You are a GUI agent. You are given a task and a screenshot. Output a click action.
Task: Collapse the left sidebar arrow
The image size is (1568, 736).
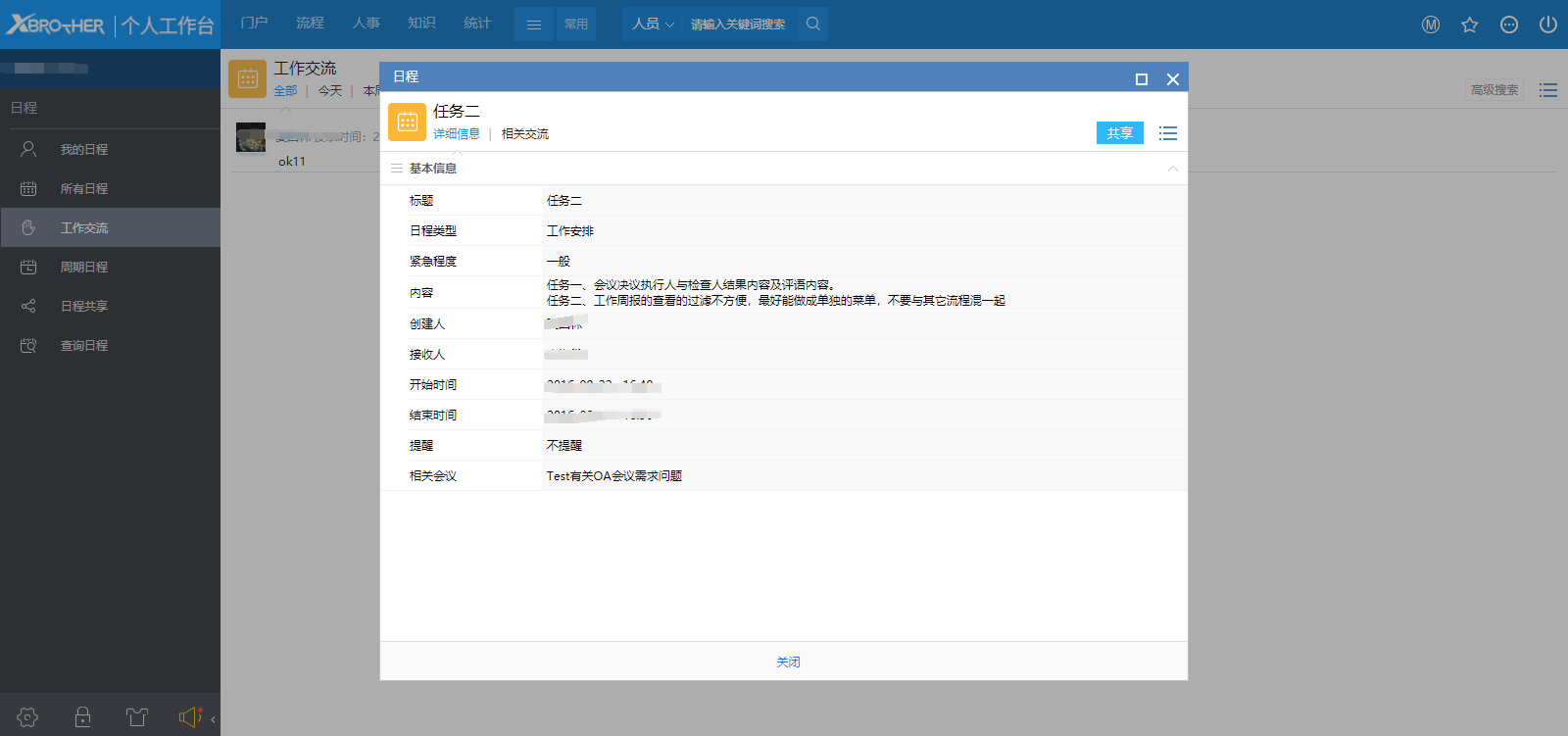coord(213,719)
